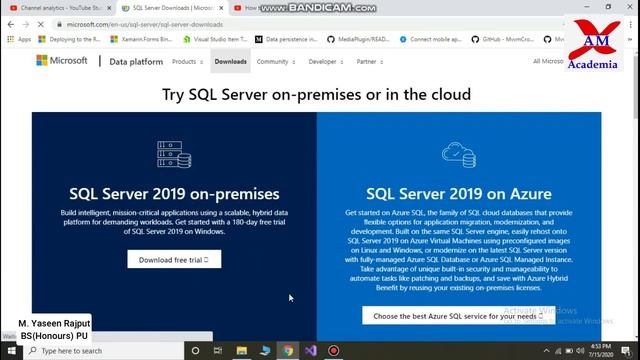Open the Connect mobile ap... bookmark

(x=431, y=39)
